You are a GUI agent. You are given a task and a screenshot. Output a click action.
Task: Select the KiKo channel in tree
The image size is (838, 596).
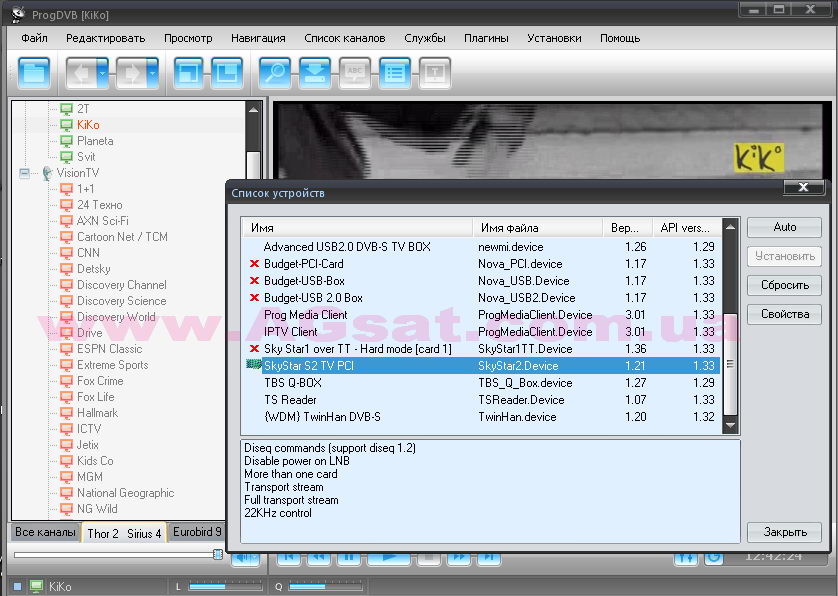pyautogui.click(x=88, y=125)
